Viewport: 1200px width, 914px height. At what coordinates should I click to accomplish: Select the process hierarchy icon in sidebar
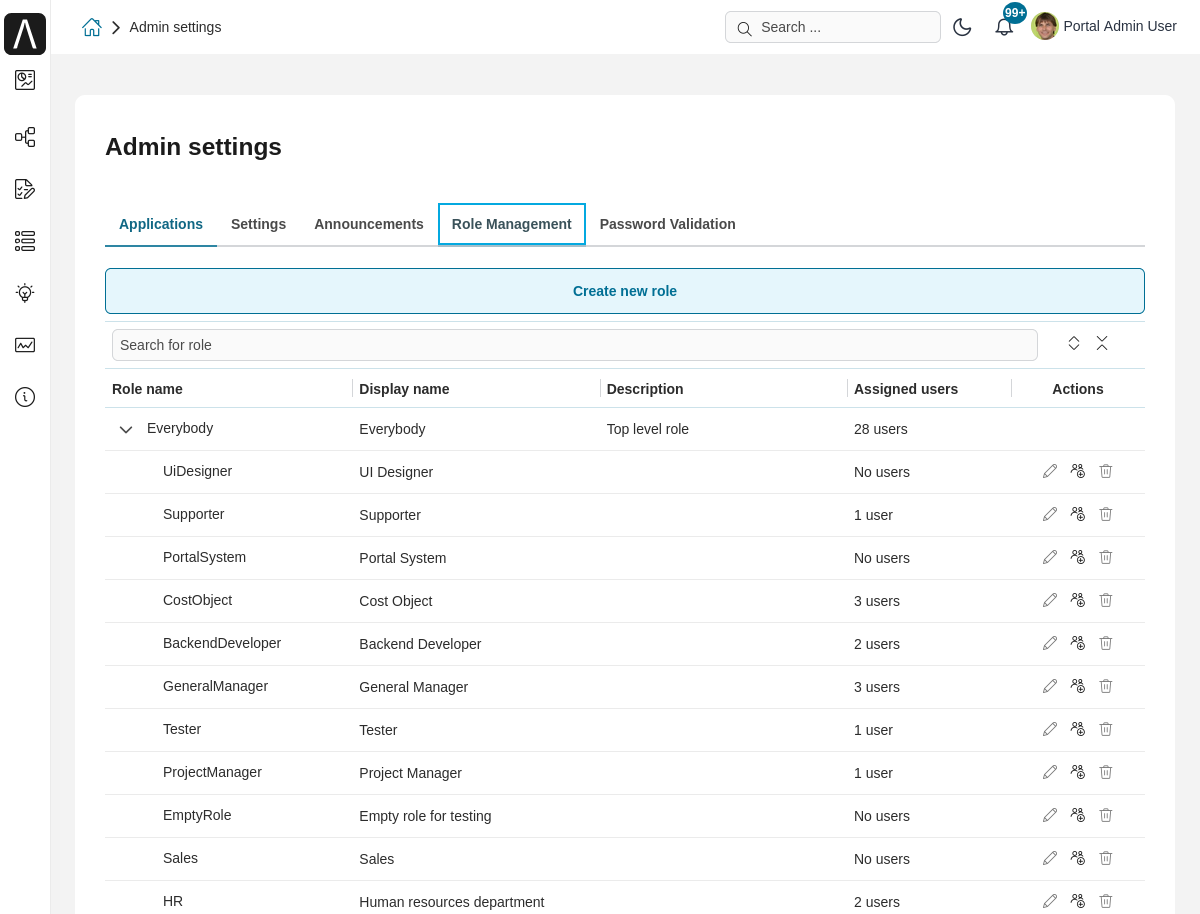[25, 137]
